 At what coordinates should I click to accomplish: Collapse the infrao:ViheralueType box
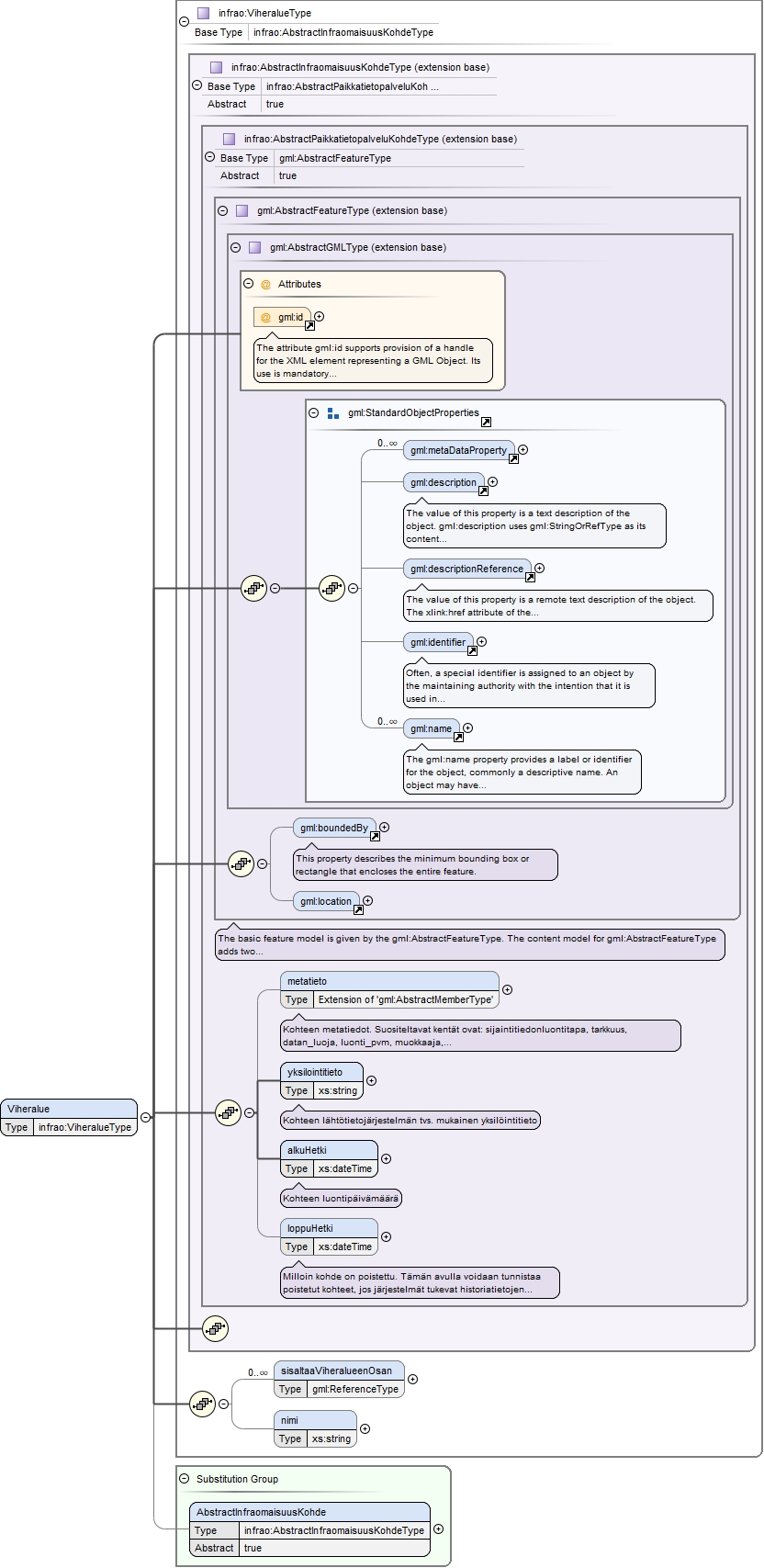tap(184, 22)
